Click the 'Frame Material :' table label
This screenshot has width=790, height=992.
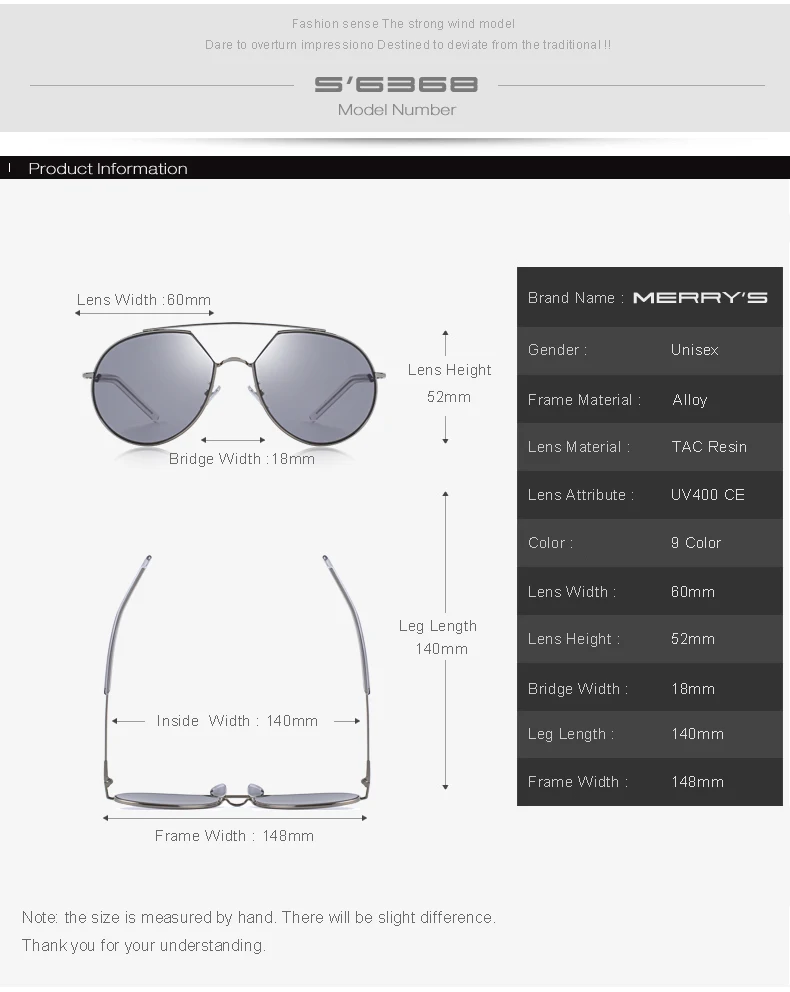tap(584, 400)
